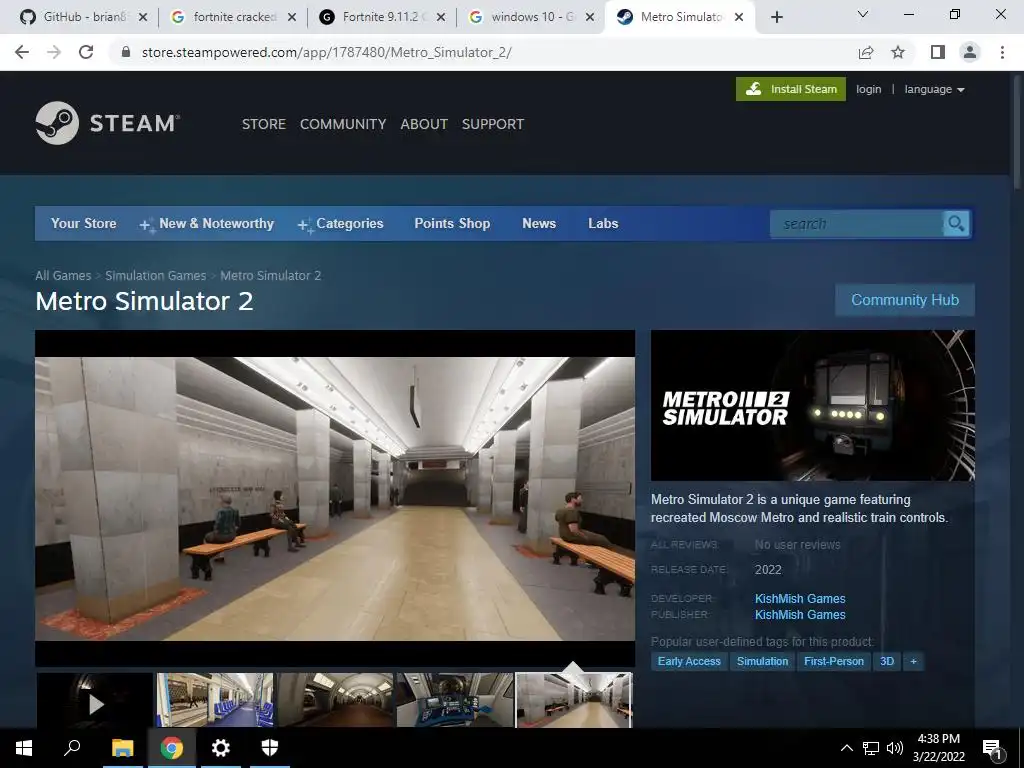
Task: Select the arched tunnel station thumbnail
Action: (x=335, y=701)
